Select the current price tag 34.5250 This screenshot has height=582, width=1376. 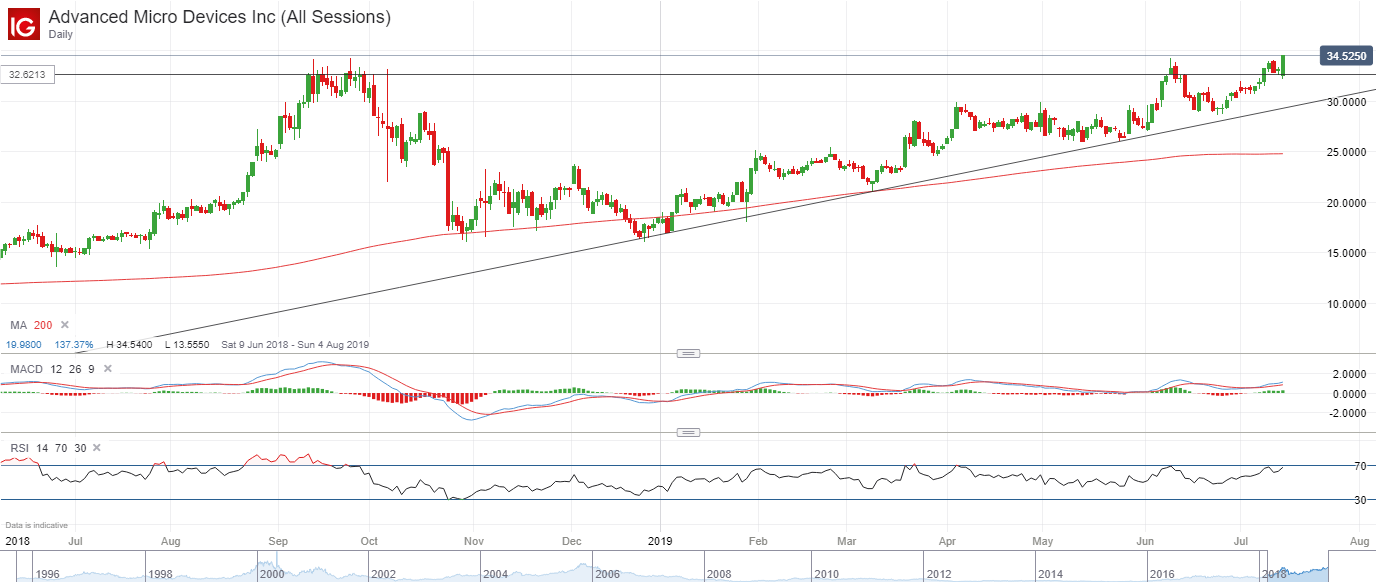point(1344,56)
